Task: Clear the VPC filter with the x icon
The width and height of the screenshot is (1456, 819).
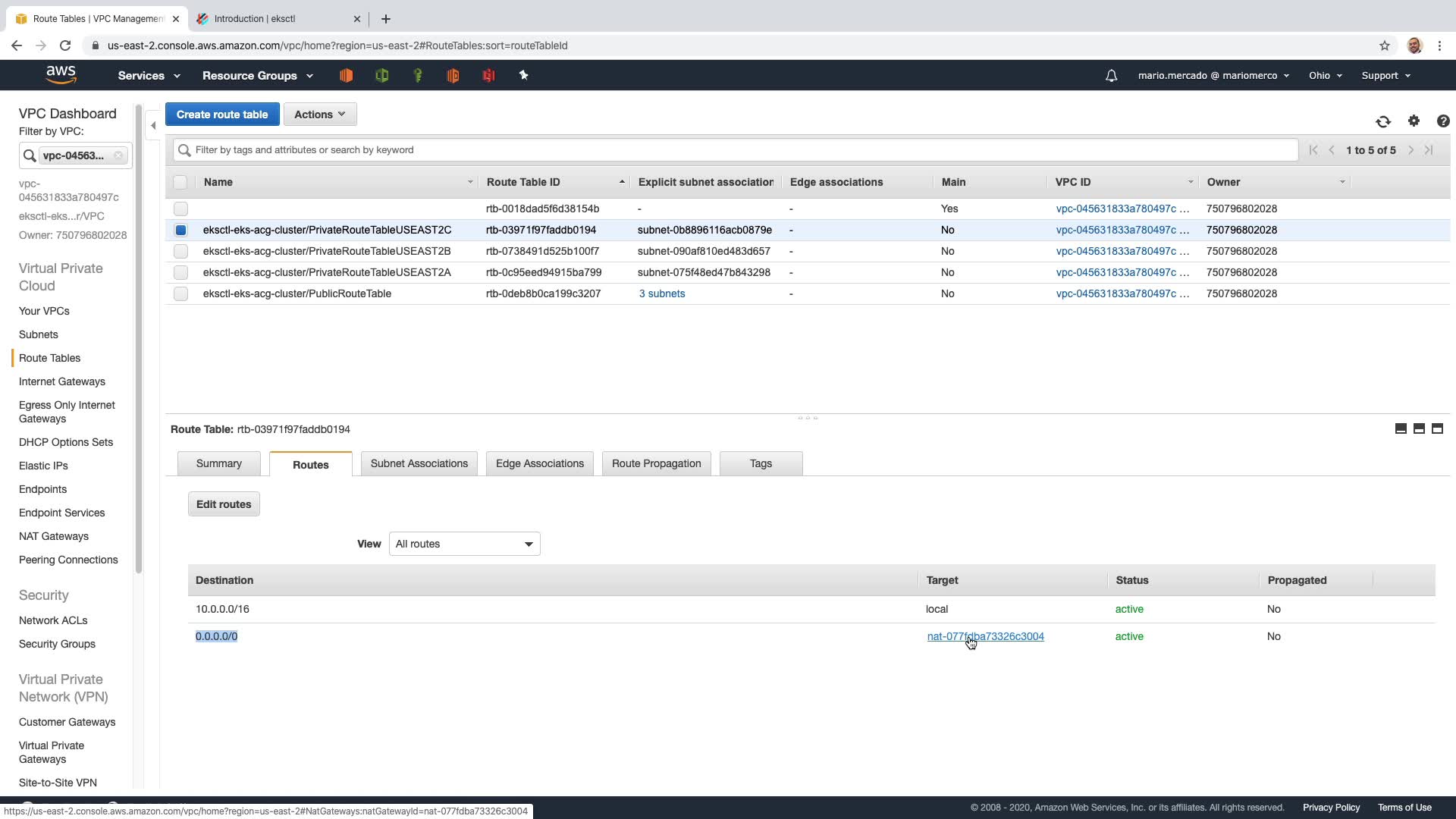Action: pos(118,155)
